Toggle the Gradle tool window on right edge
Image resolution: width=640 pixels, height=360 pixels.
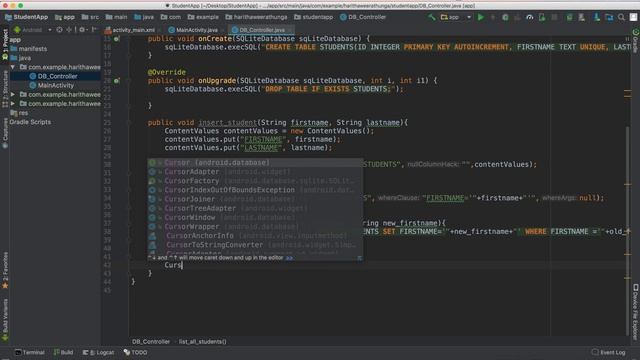tap(636, 41)
